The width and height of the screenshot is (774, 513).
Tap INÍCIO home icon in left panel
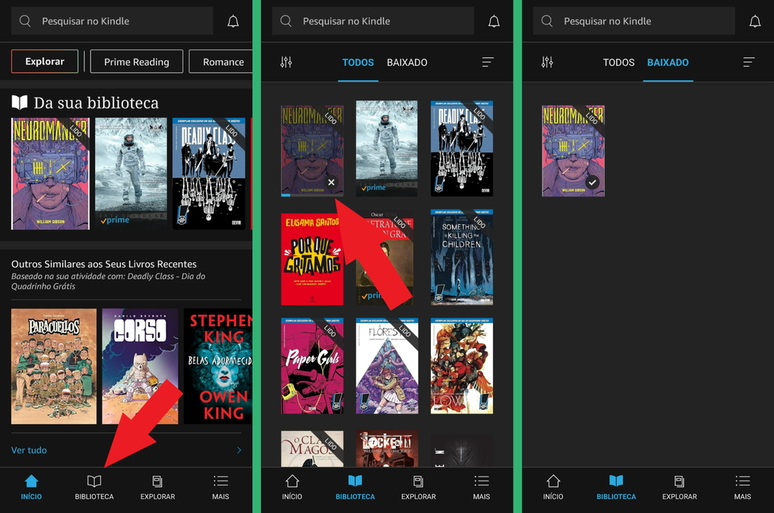point(31,487)
